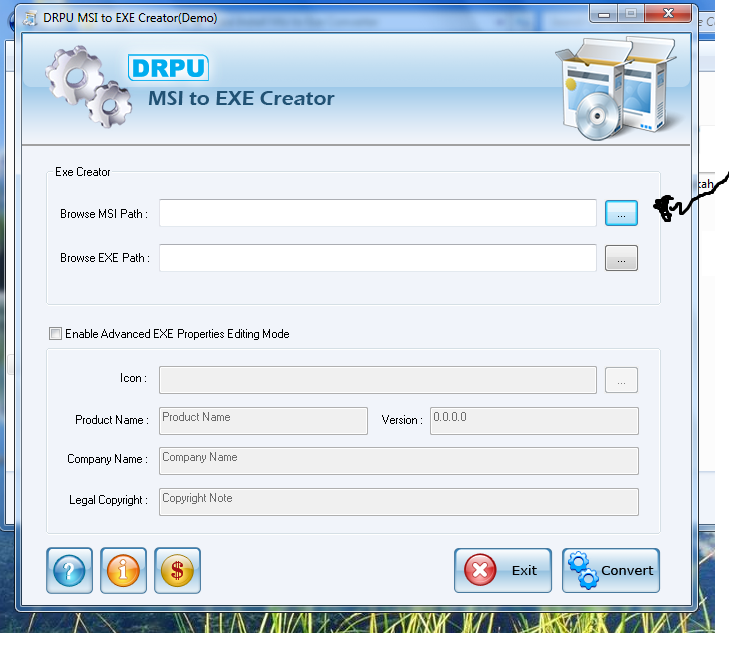Enable Advanced EXE Properties Editing Mode checkbox
Image resolution: width=729 pixels, height=662 pixels.
point(55,334)
